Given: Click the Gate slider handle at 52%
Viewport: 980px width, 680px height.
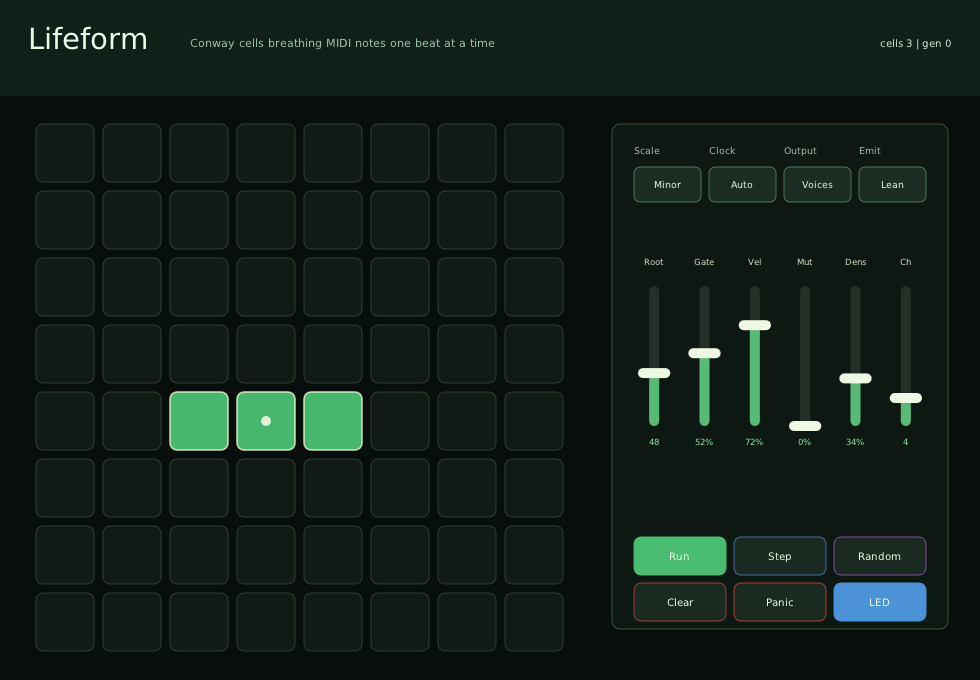Looking at the screenshot, I should 704,353.
